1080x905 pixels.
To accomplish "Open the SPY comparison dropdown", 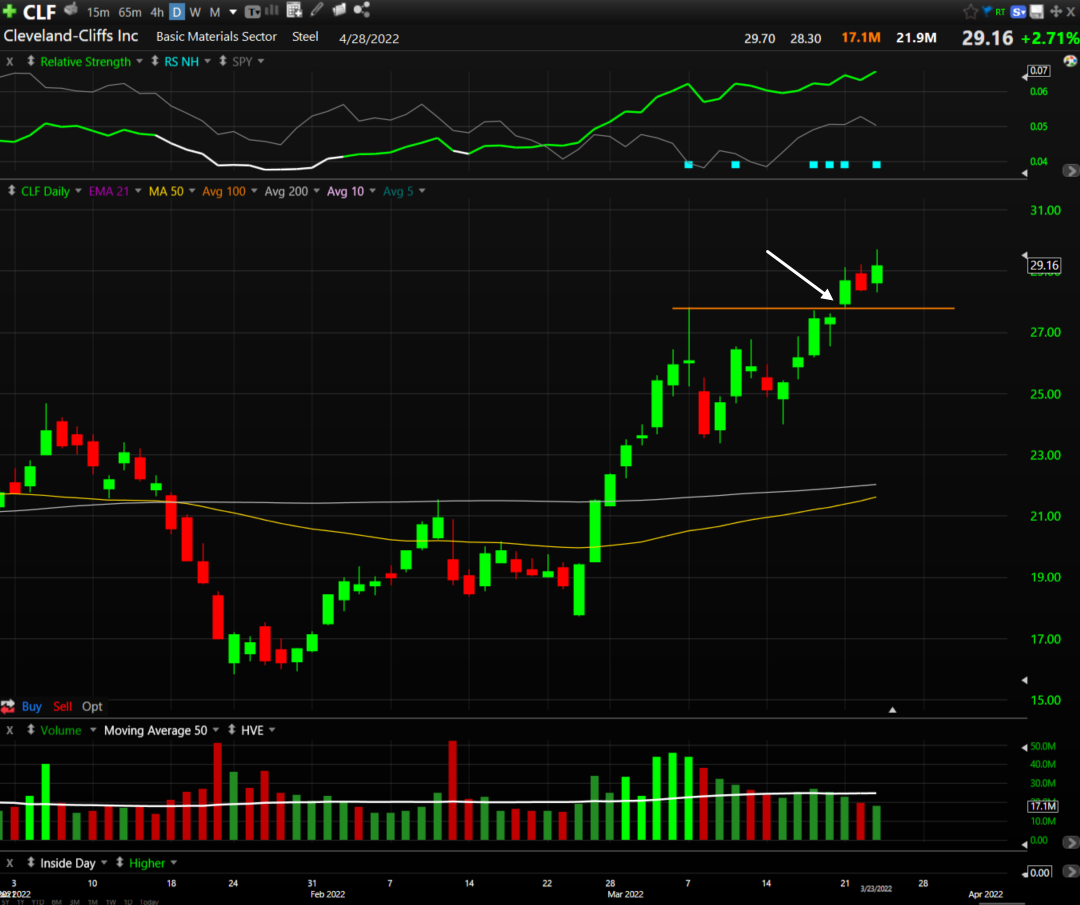I will pyautogui.click(x=261, y=61).
